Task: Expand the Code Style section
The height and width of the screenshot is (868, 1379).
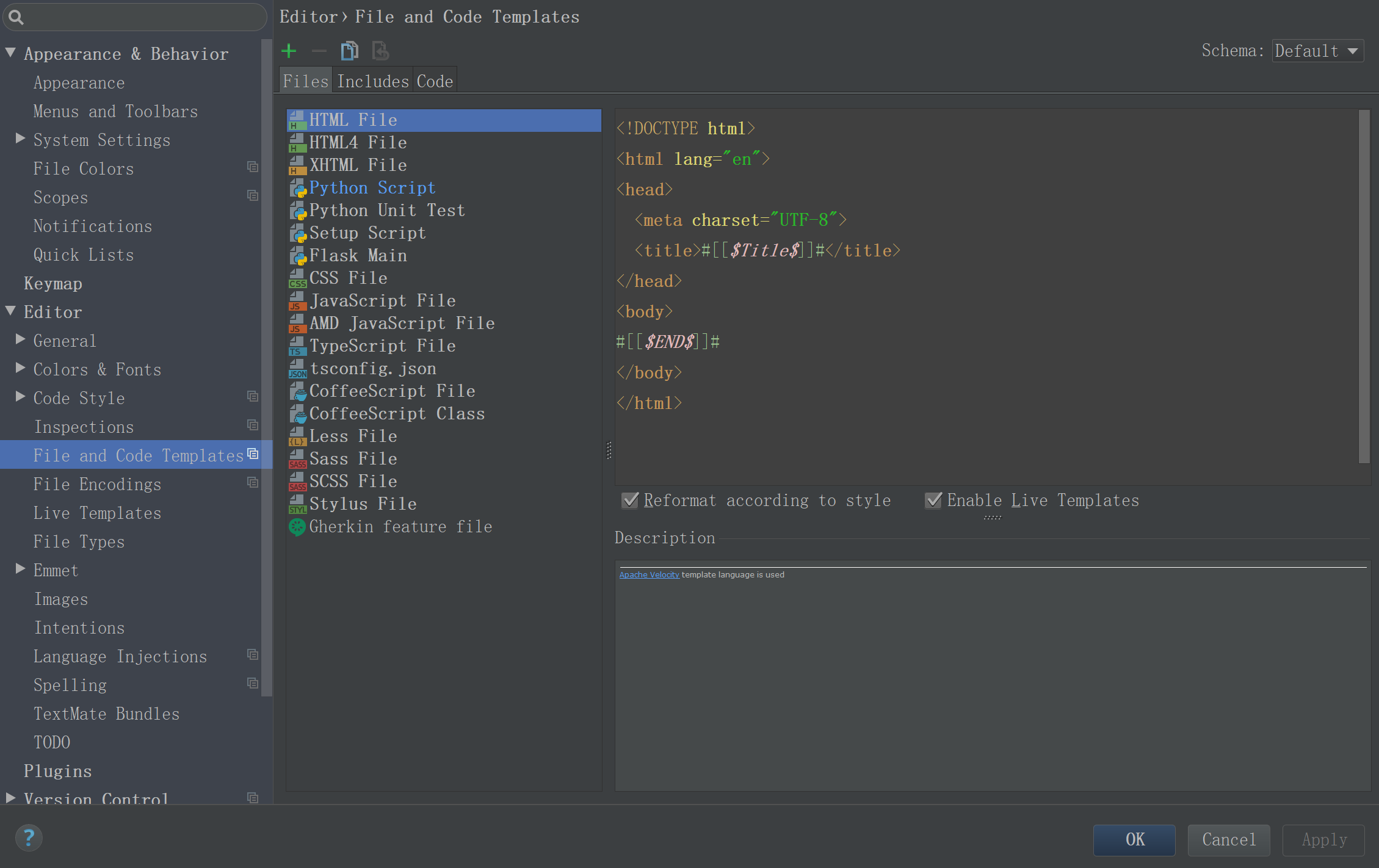Action: coord(19,398)
